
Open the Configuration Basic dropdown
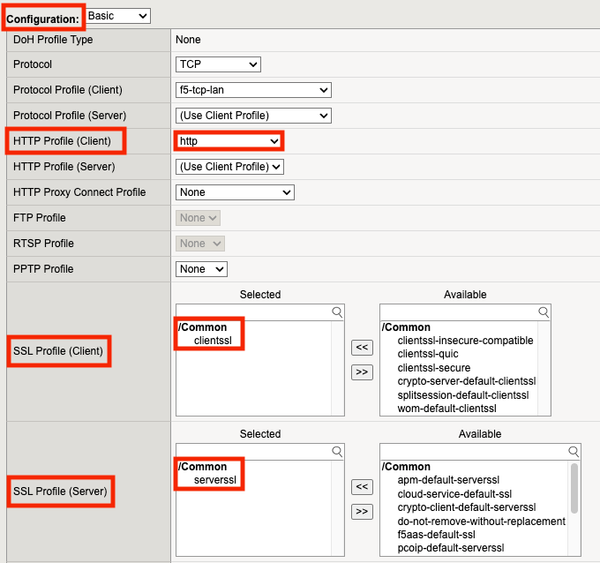[118, 16]
